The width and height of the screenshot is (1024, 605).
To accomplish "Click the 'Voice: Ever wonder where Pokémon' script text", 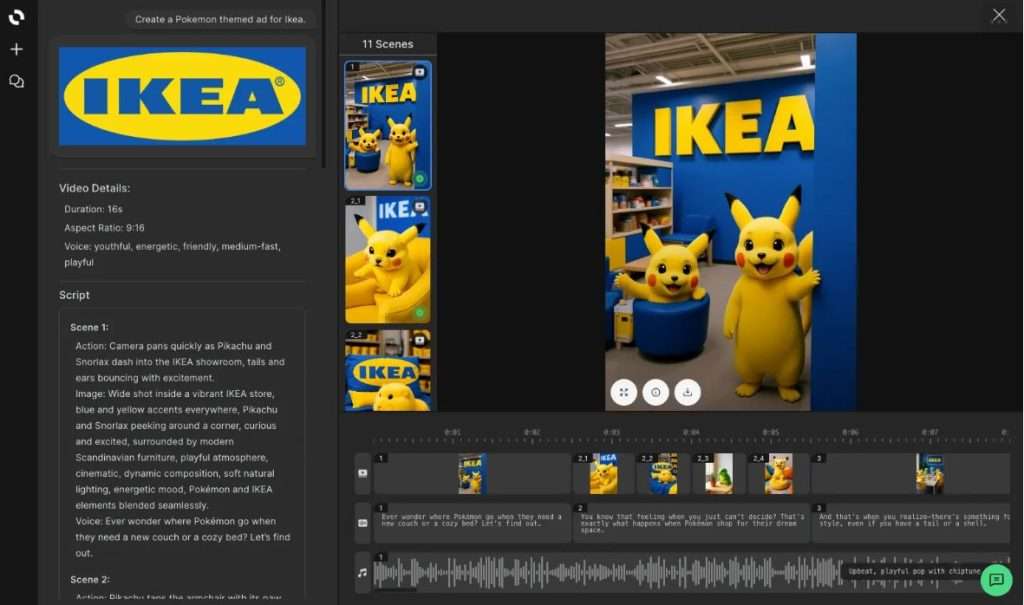I will pos(183,537).
